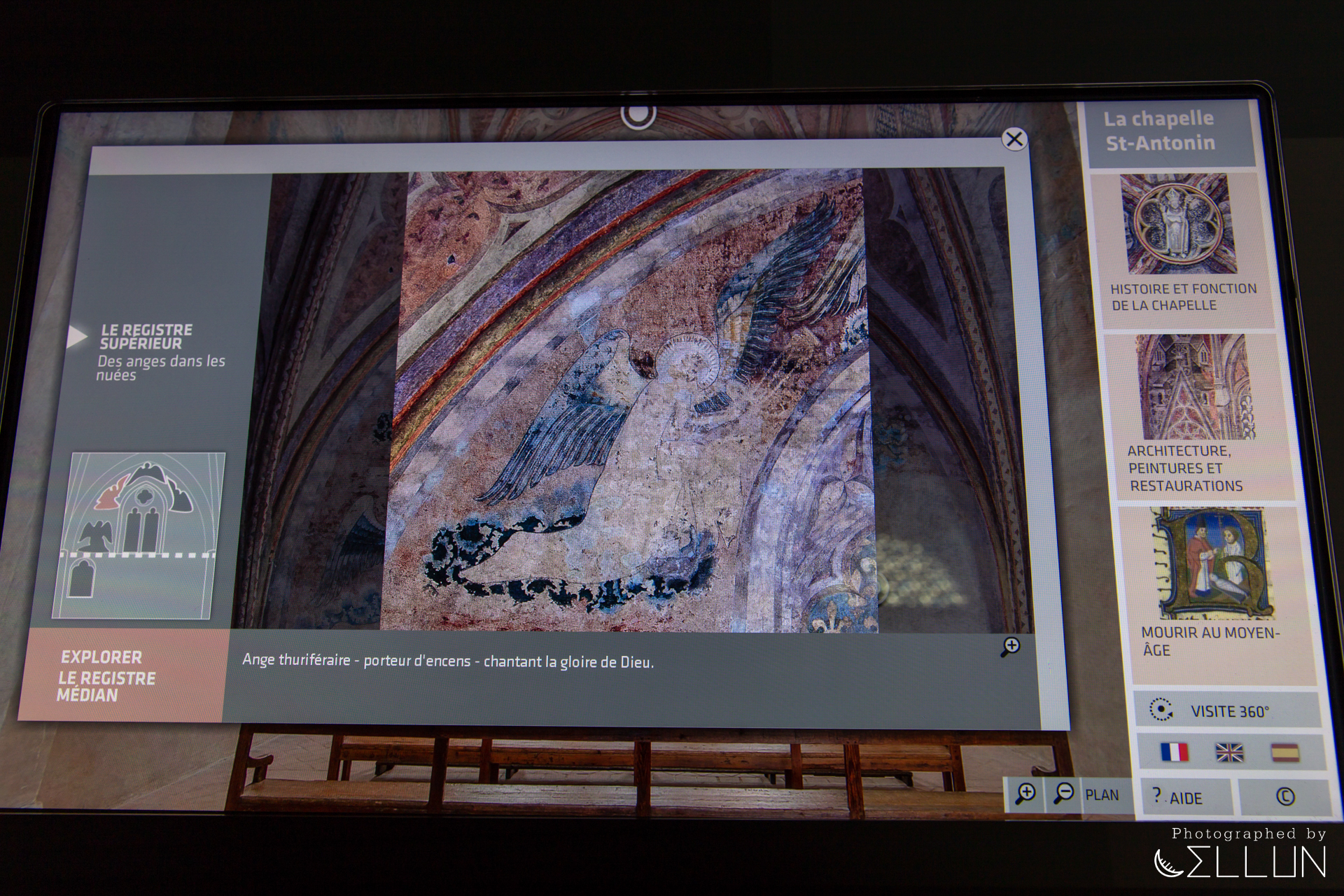Click the magnifier icon in the caption bar

[x=1010, y=647]
